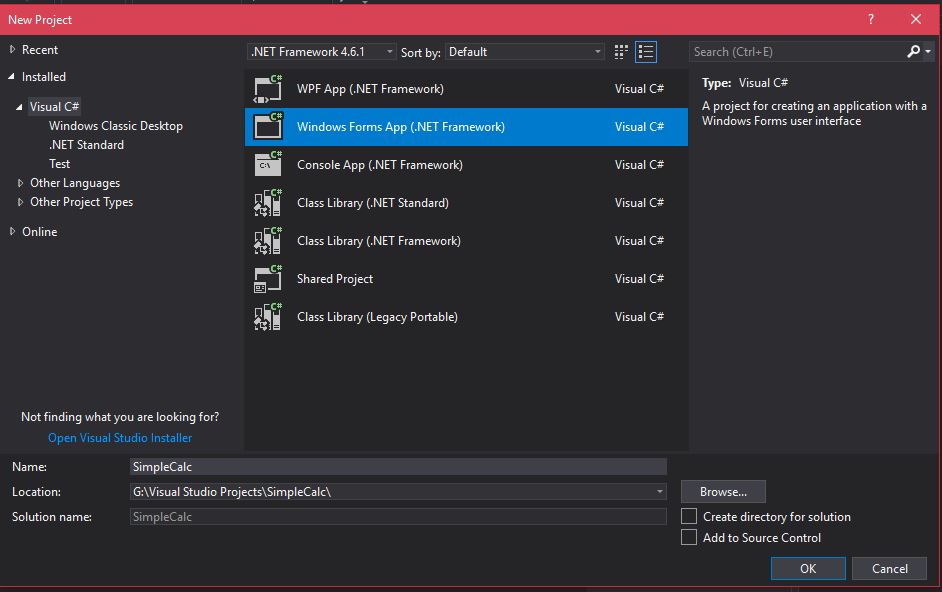Expand the Online category
942x592 pixels.
pyautogui.click(x=13, y=232)
